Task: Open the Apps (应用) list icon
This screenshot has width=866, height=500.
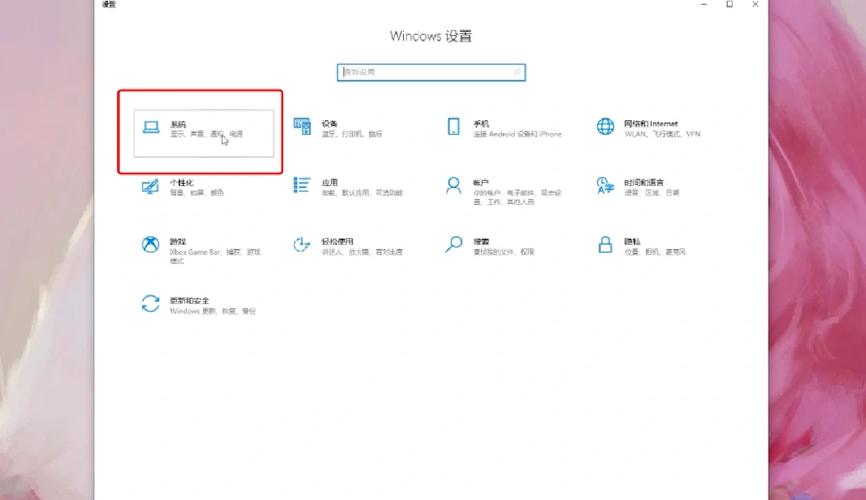Action: click(302, 185)
